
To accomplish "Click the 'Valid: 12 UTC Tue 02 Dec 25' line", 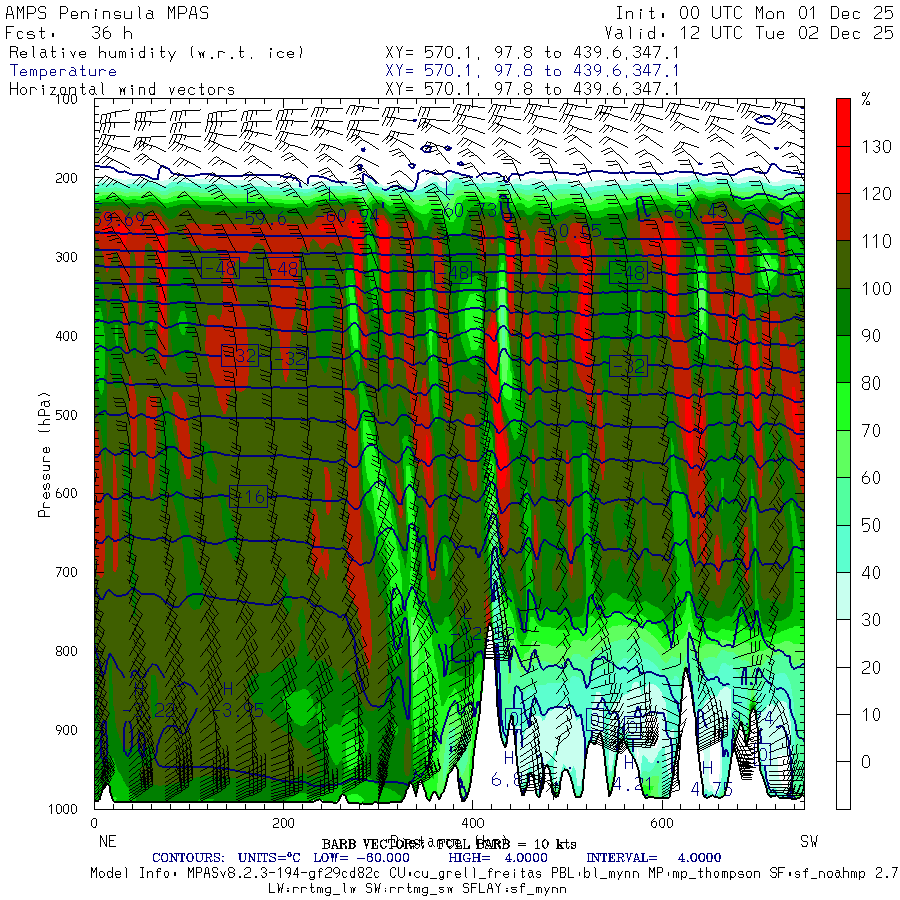I will pos(748,33).
